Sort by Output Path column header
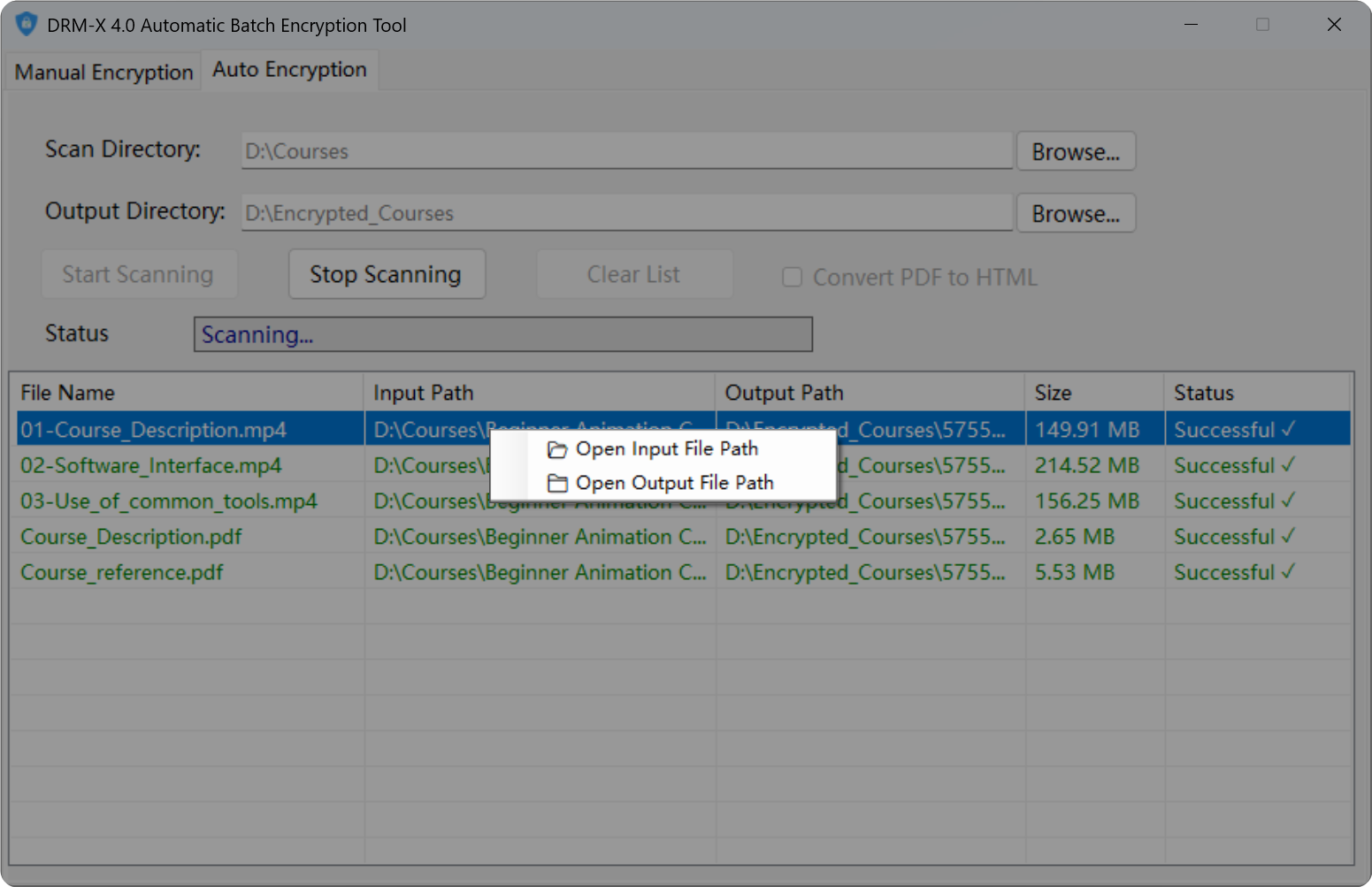This screenshot has width=1372, height=887. coord(870,393)
